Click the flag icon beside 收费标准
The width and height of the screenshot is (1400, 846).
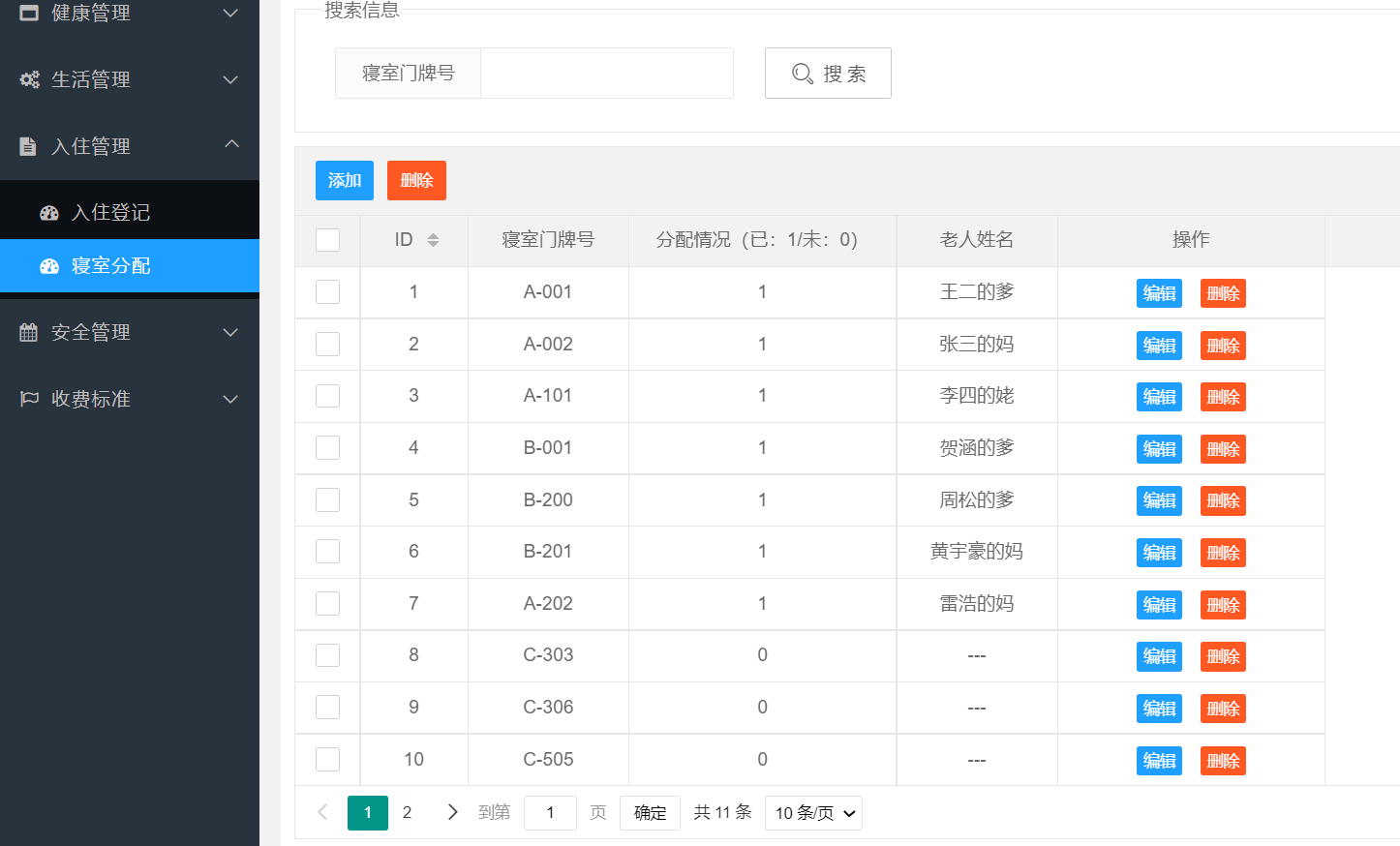[29, 399]
